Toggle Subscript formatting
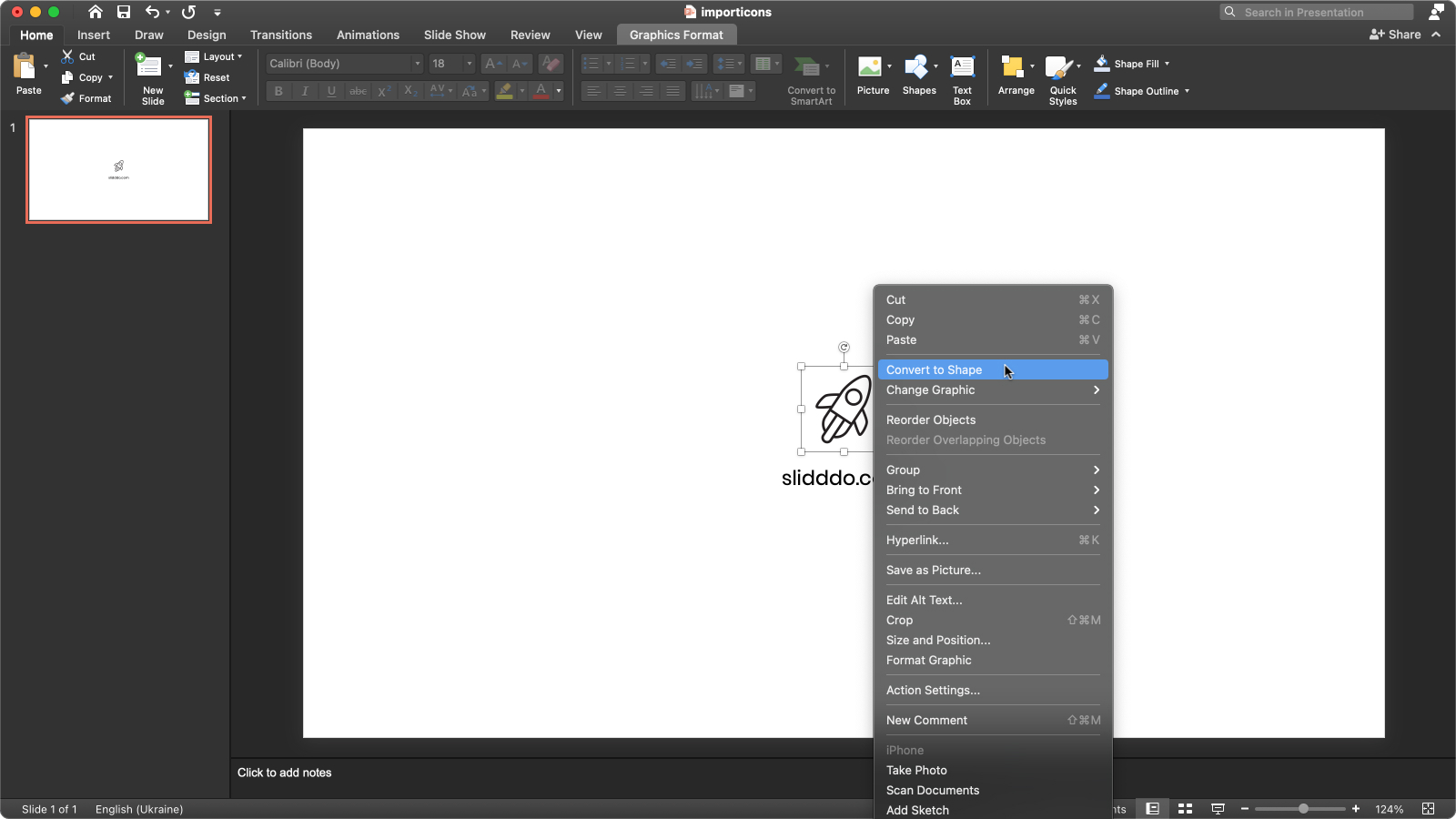This screenshot has height=819, width=1456. tap(410, 91)
